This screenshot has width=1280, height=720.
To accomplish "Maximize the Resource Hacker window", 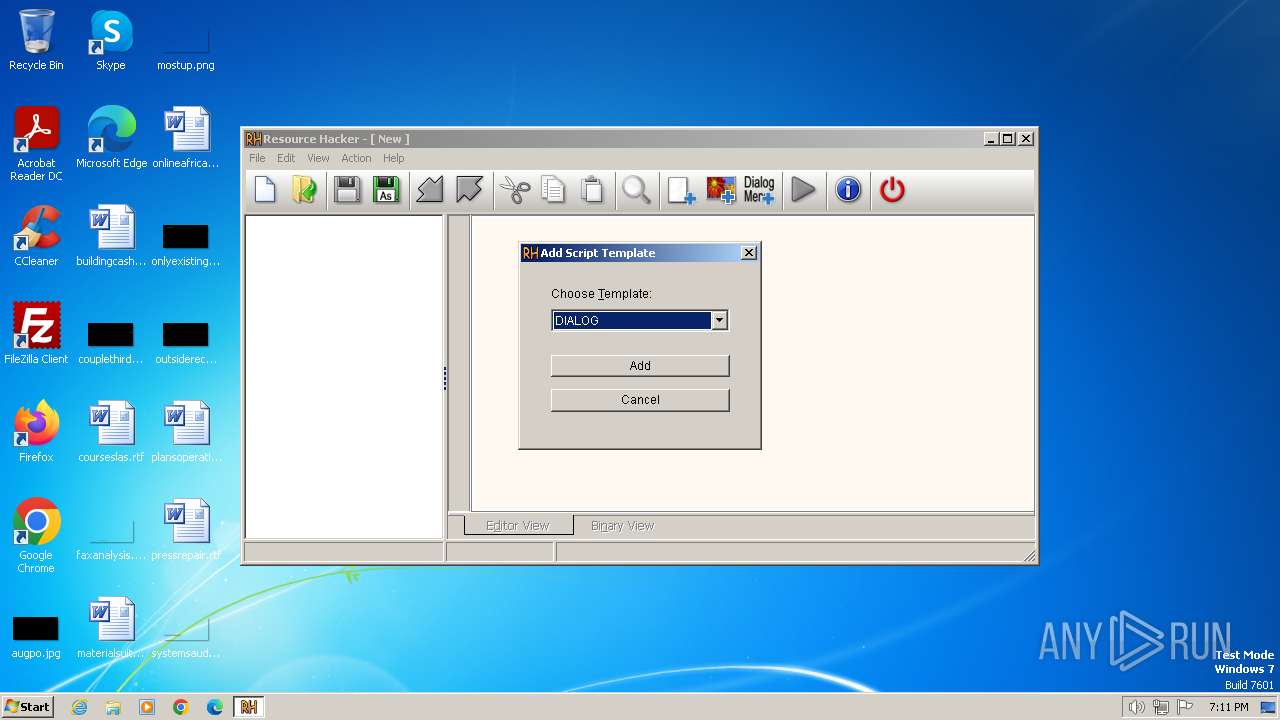I will point(1008,139).
